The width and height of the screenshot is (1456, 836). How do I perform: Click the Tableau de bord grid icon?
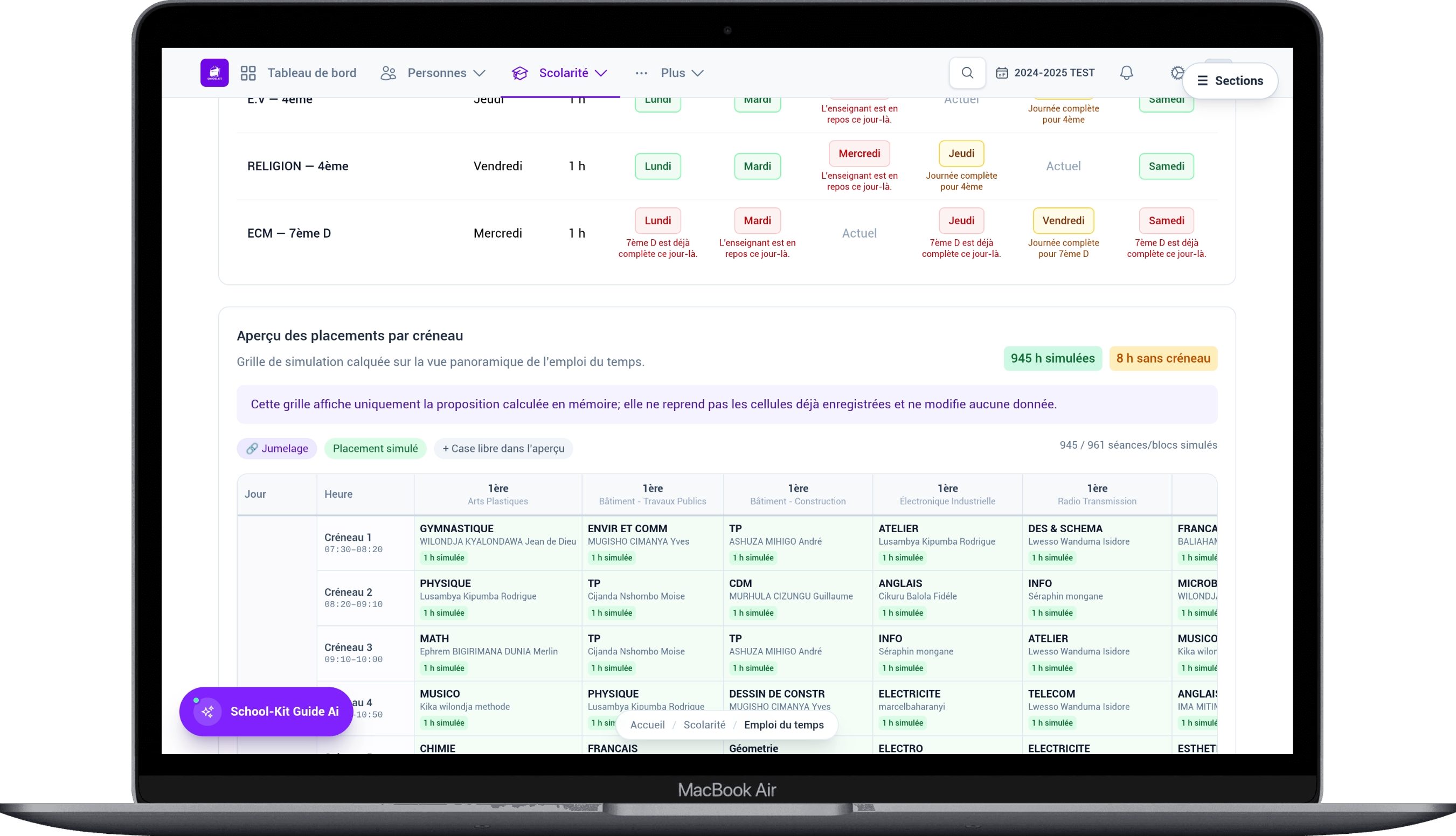click(x=248, y=73)
